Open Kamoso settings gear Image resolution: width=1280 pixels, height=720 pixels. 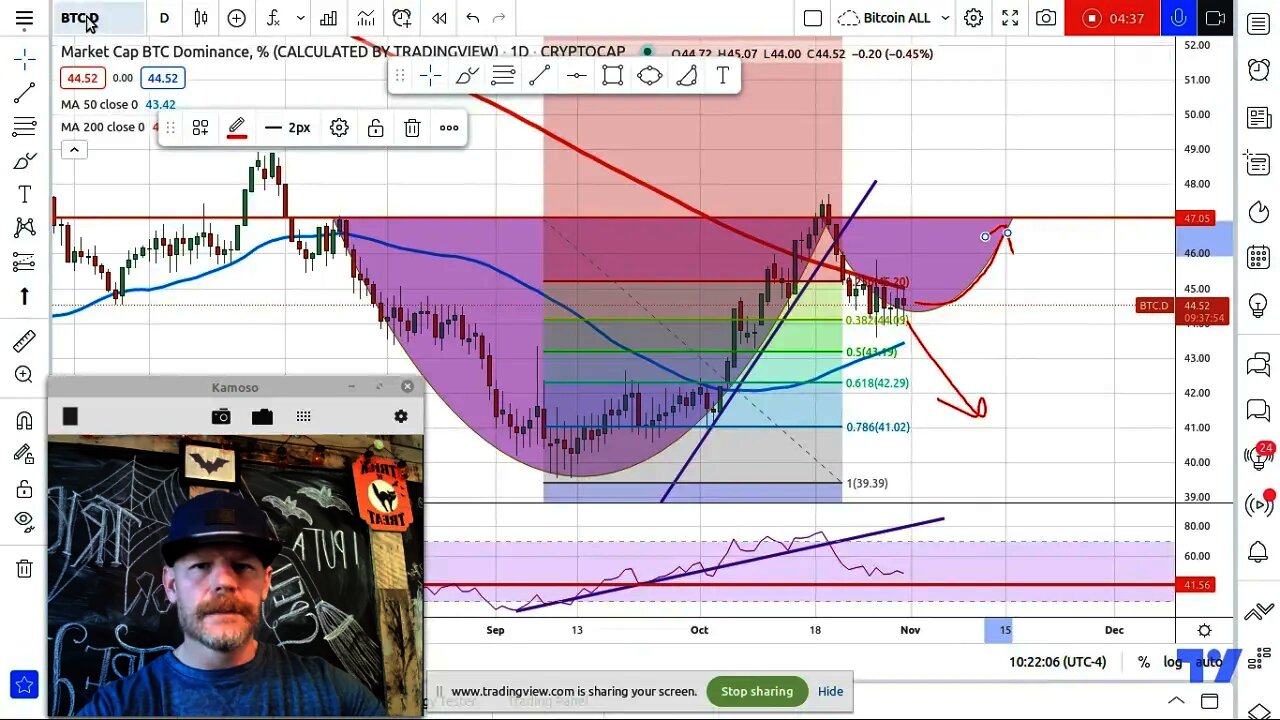click(401, 416)
